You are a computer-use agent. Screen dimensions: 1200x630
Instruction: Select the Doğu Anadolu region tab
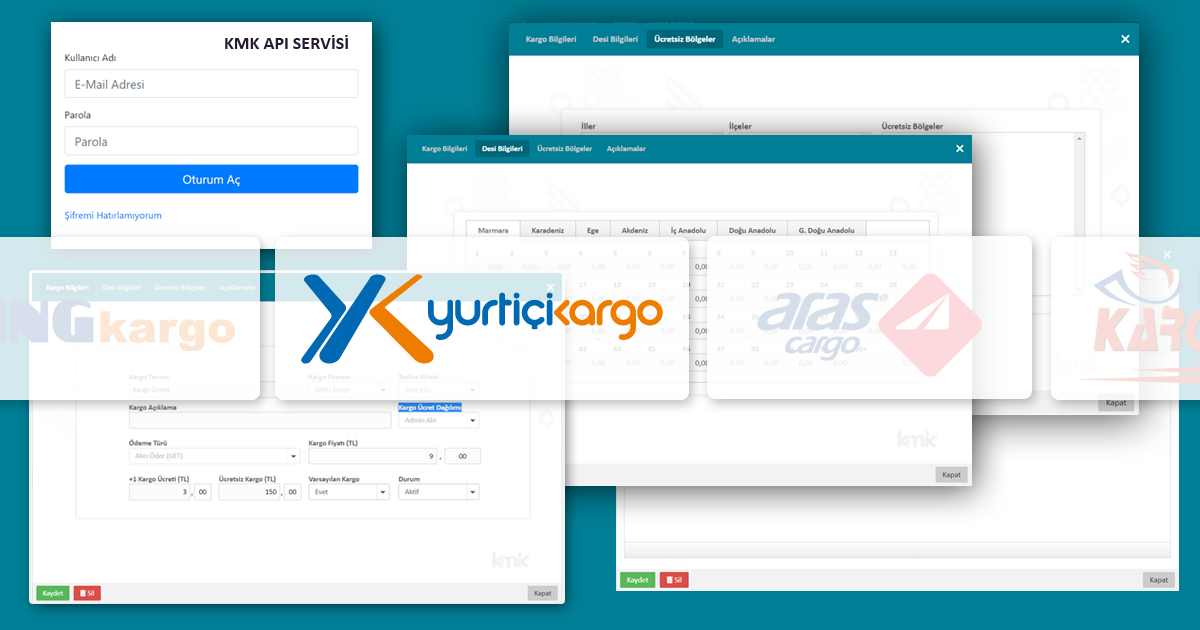click(752, 230)
